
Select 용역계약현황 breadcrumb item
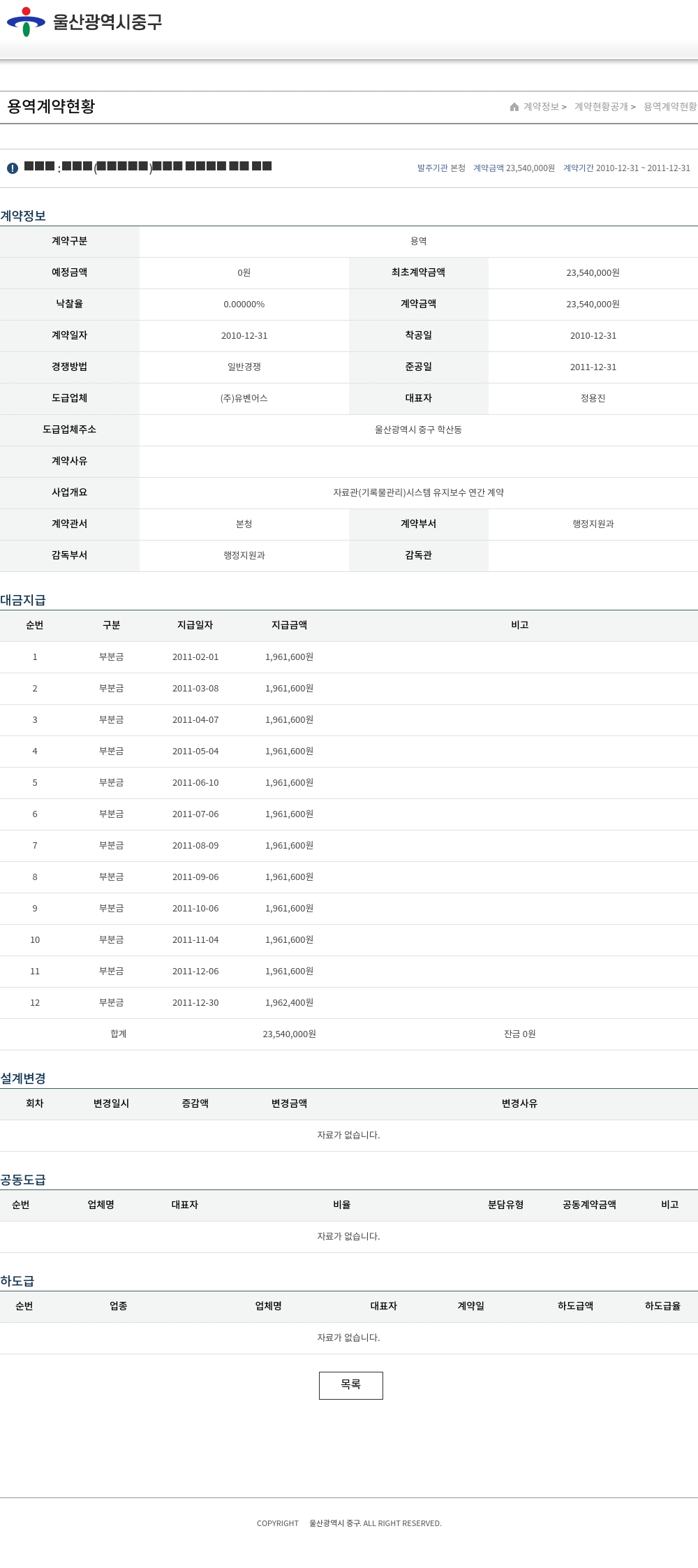click(669, 107)
